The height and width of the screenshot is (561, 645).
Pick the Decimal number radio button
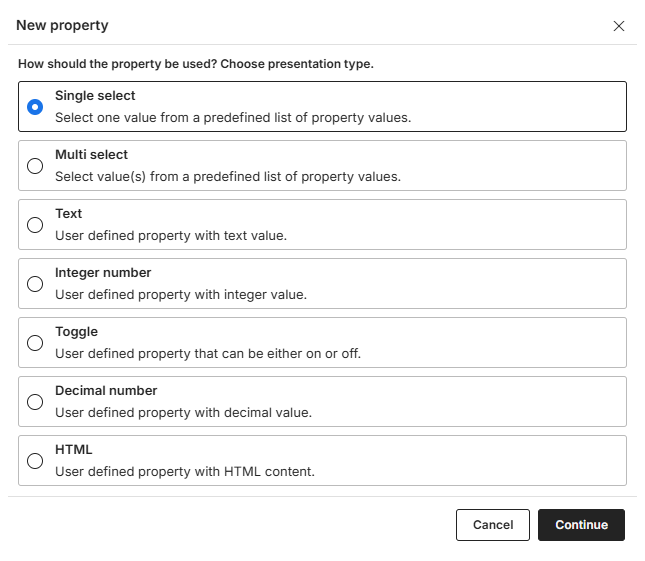[35, 402]
